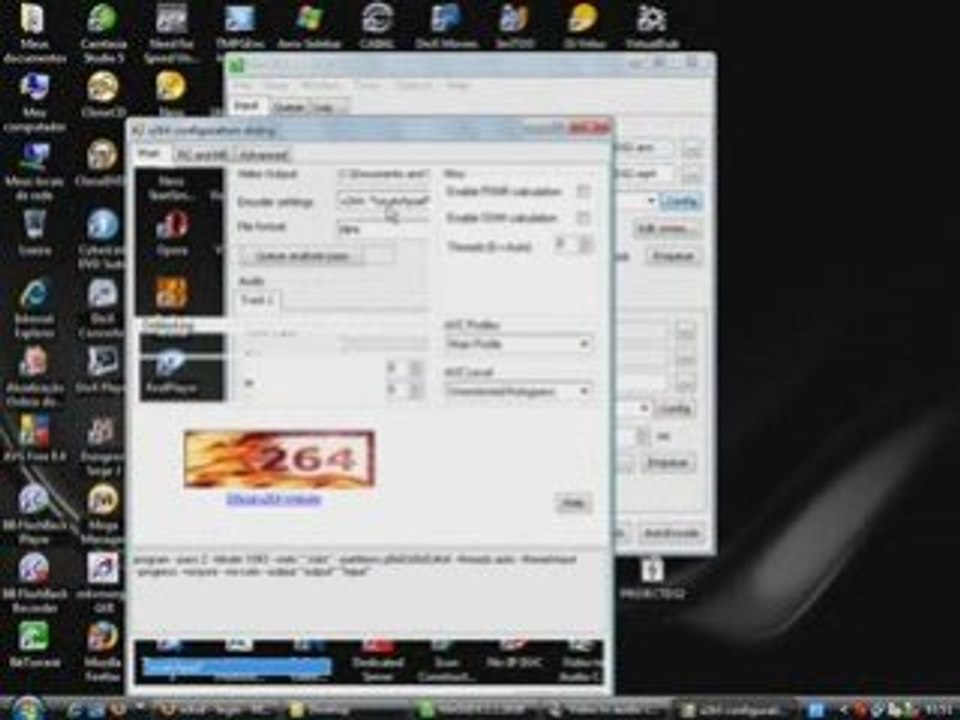This screenshot has width=960, height=720.
Task: Open the BB FlashBack Player icon
Action: [x=34, y=514]
